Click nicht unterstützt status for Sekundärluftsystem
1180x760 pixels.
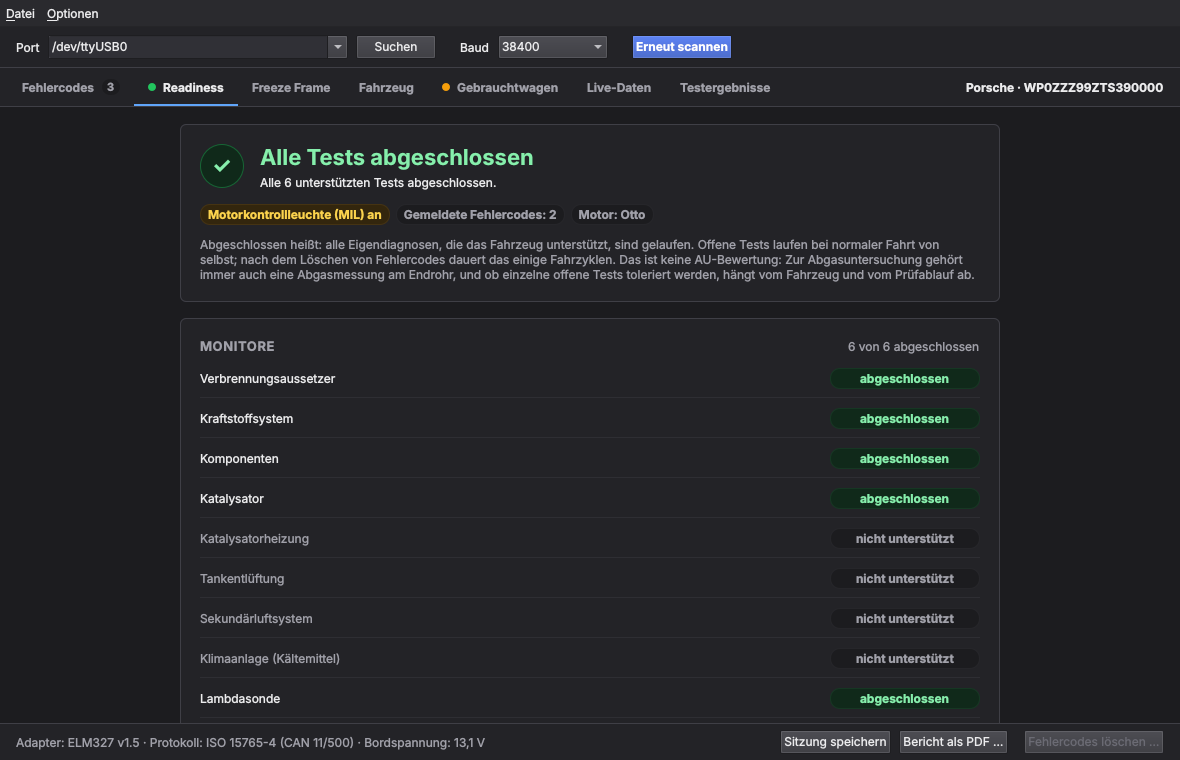(905, 618)
